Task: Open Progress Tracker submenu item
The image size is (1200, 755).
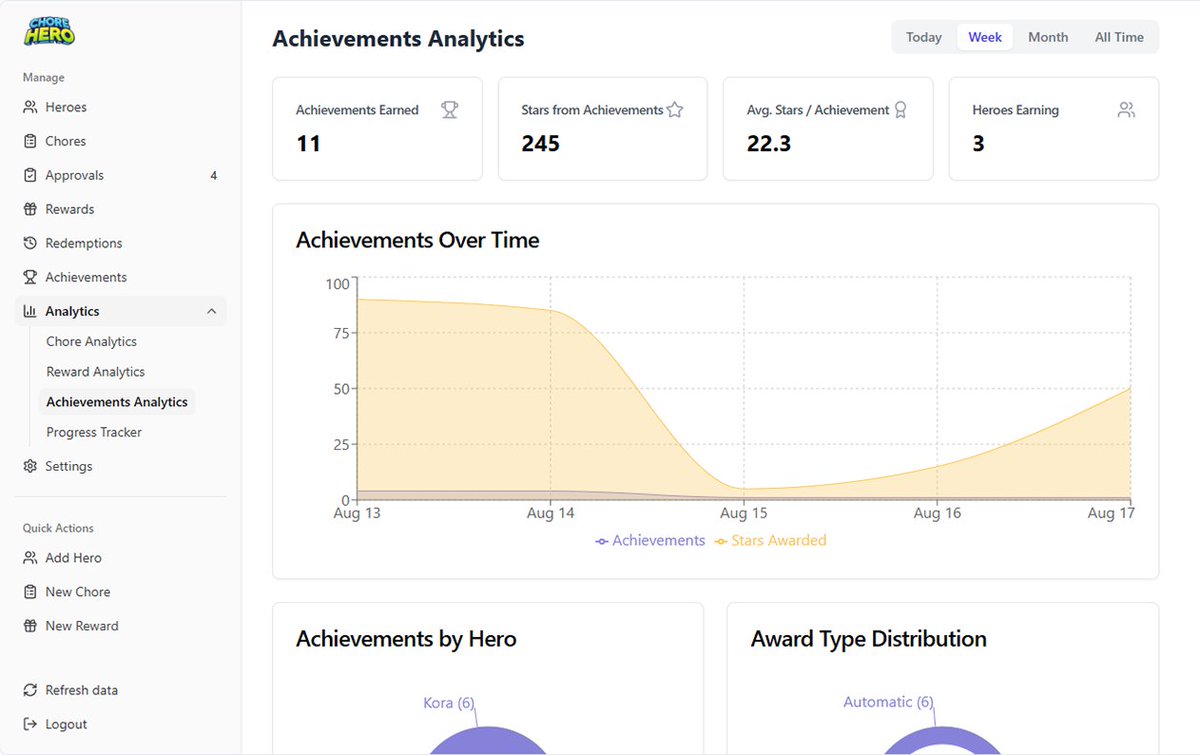Action: click(x=94, y=432)
